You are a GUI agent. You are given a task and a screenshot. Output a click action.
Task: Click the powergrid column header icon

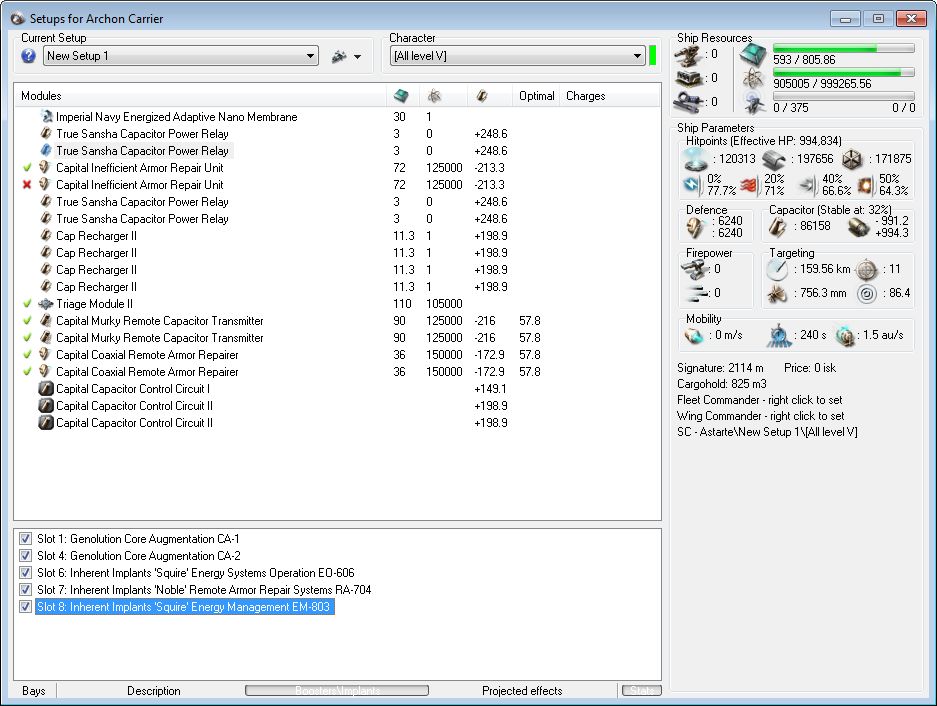pyautogui.click(x=434, y=96)
